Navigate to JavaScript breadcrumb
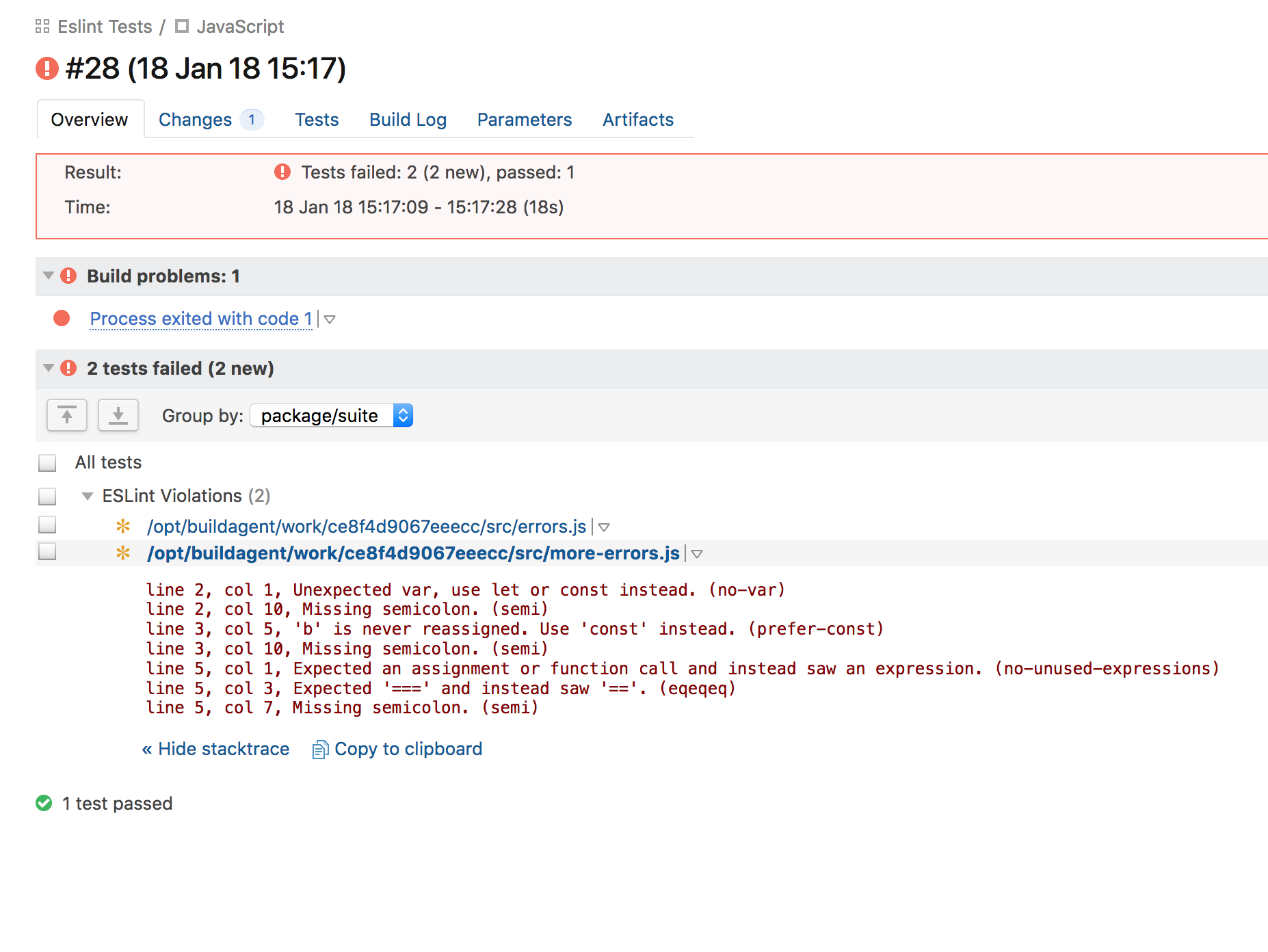This screenshot has height=952, width=1268. [240, 27]
